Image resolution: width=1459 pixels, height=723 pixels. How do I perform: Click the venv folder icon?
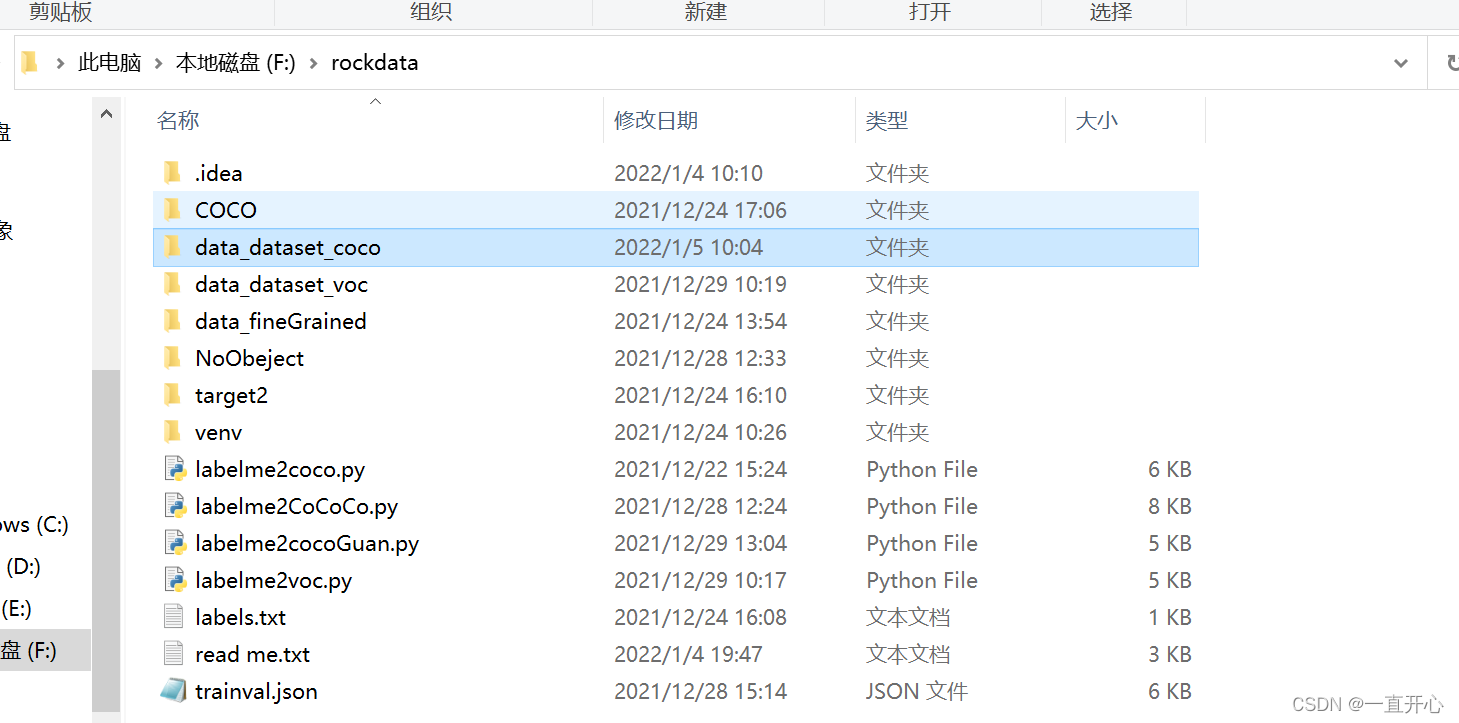pos(173,432)
